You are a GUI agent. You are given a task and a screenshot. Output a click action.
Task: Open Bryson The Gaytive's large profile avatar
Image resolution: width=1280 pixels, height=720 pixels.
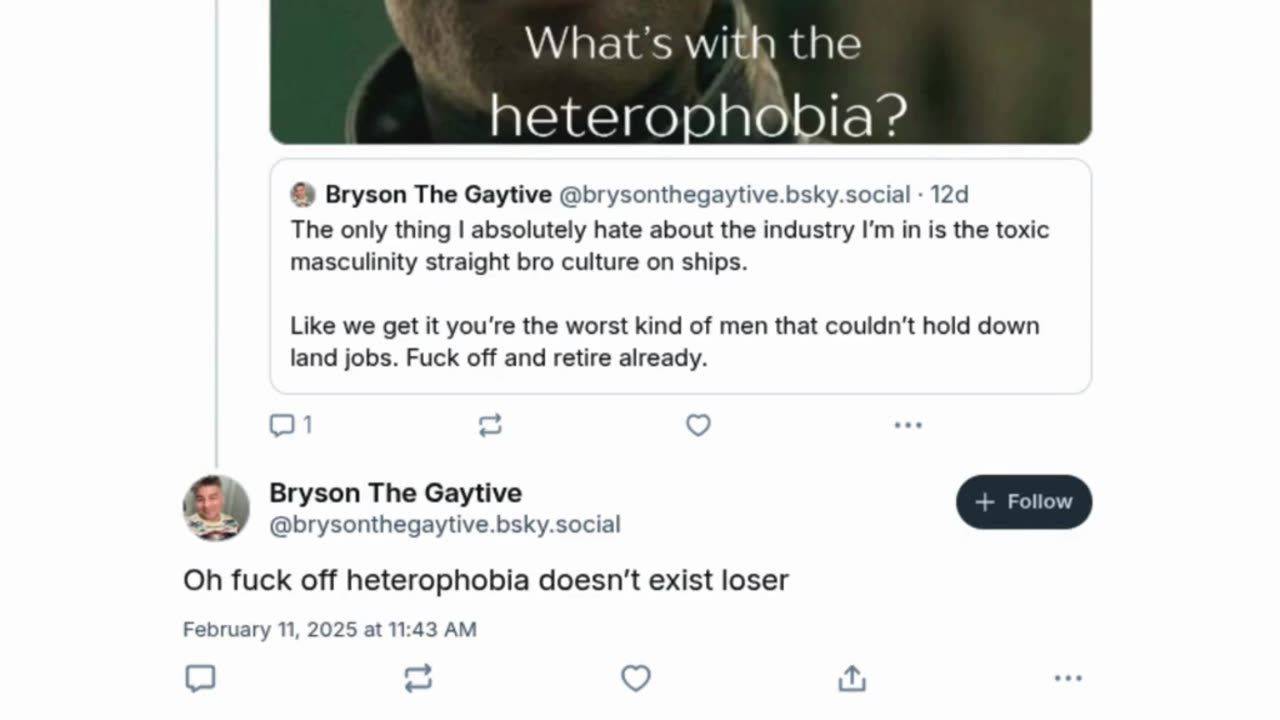tap(216, 508)
